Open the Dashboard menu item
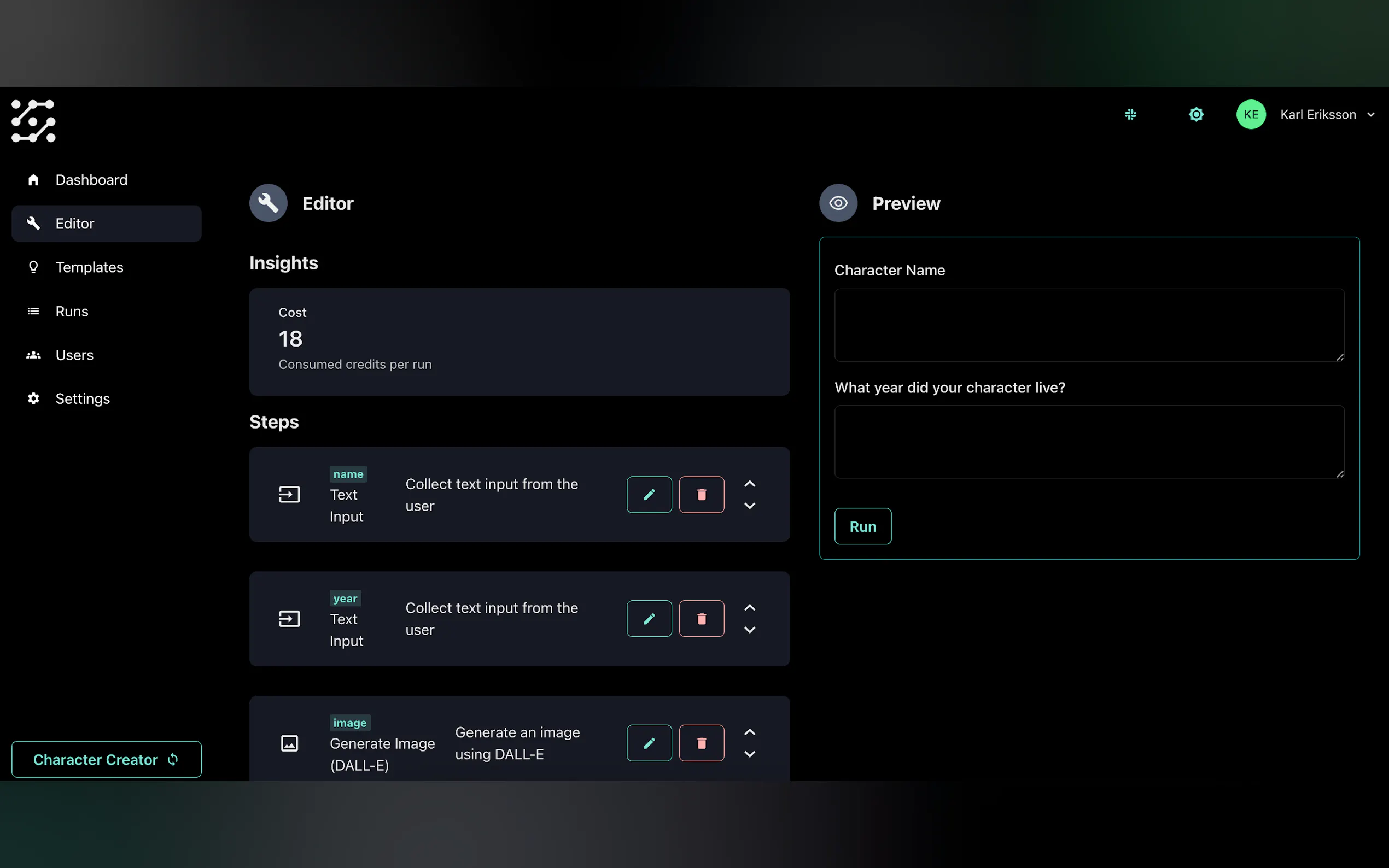Screen dimensions: 1389x868 point(91,180)
